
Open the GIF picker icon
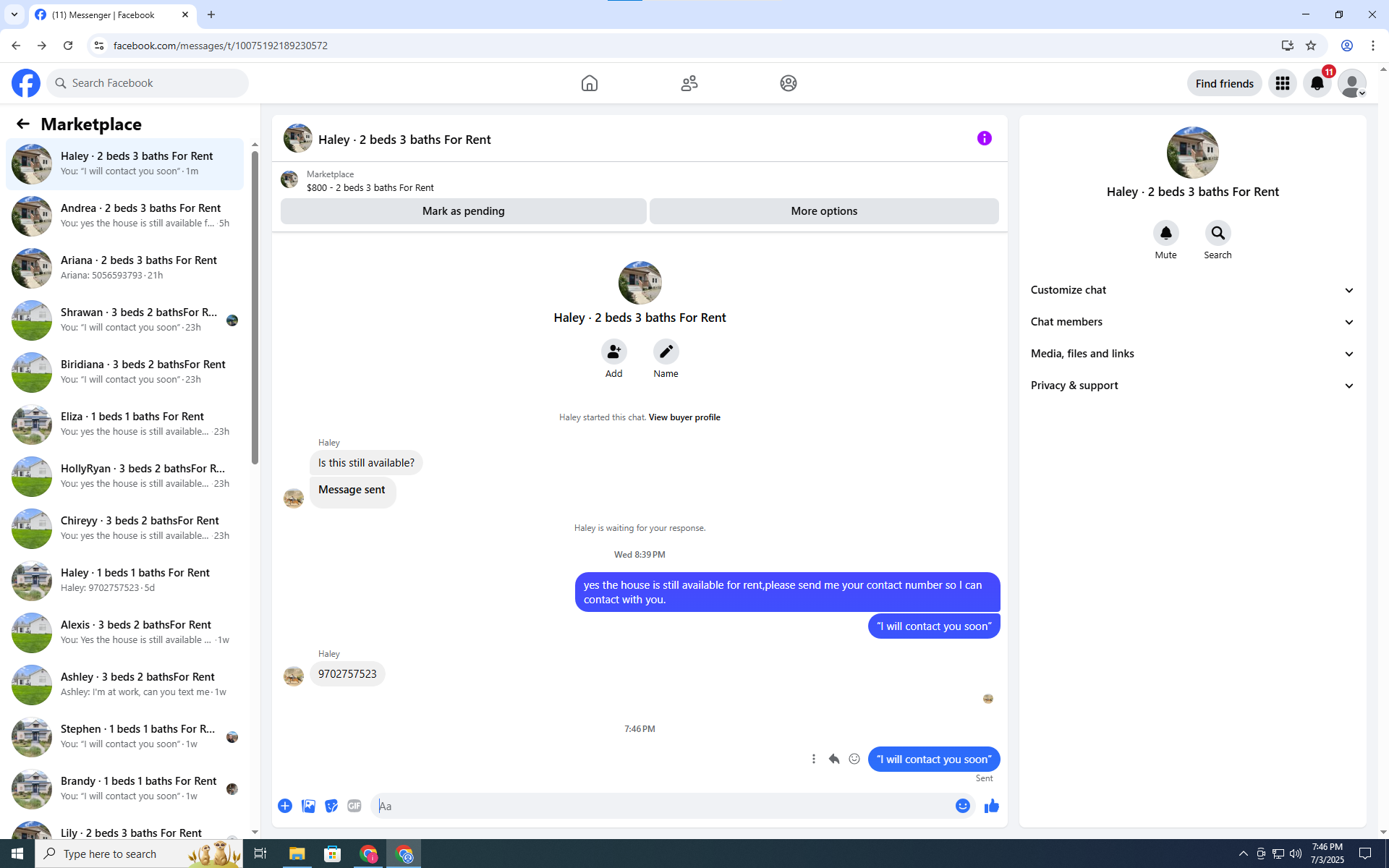tap(354, 806)
